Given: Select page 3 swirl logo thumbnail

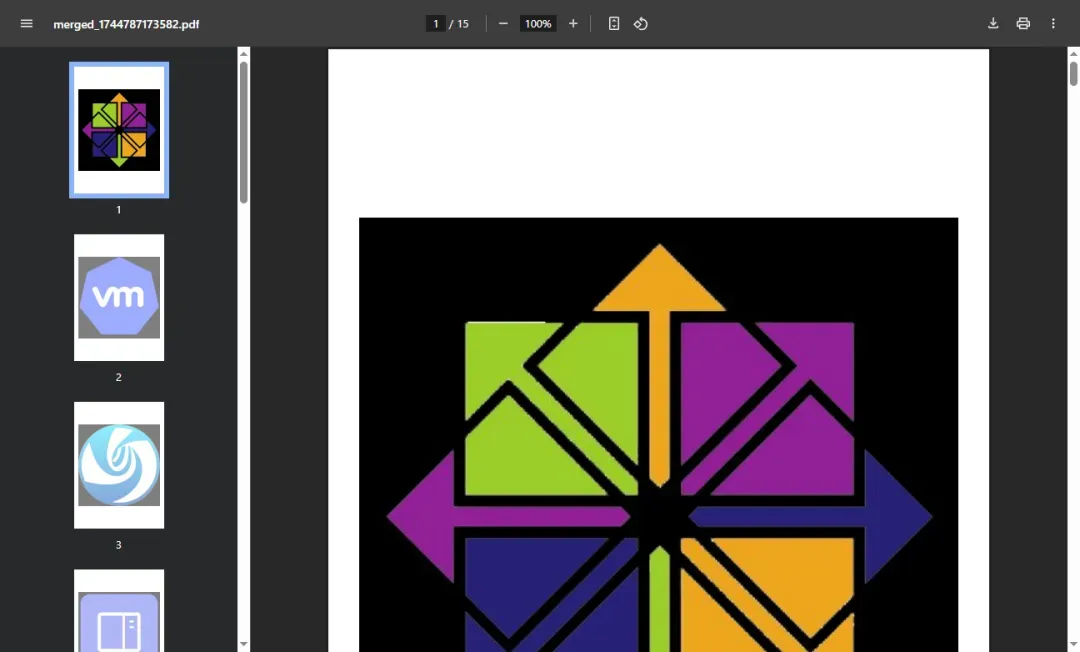Looking at the screenshot, I should (x=119, y=465).
